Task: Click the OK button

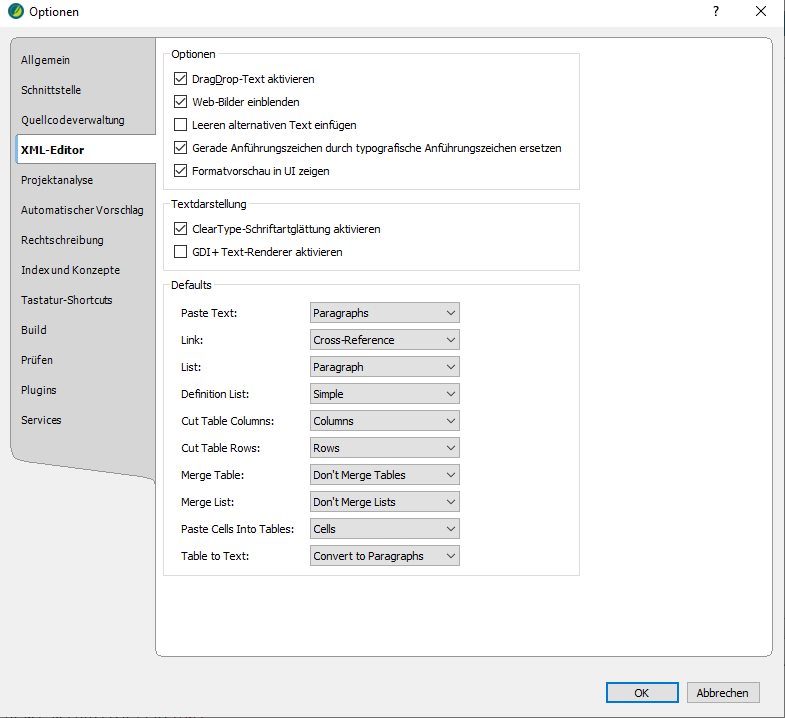Action: [641, 692]
